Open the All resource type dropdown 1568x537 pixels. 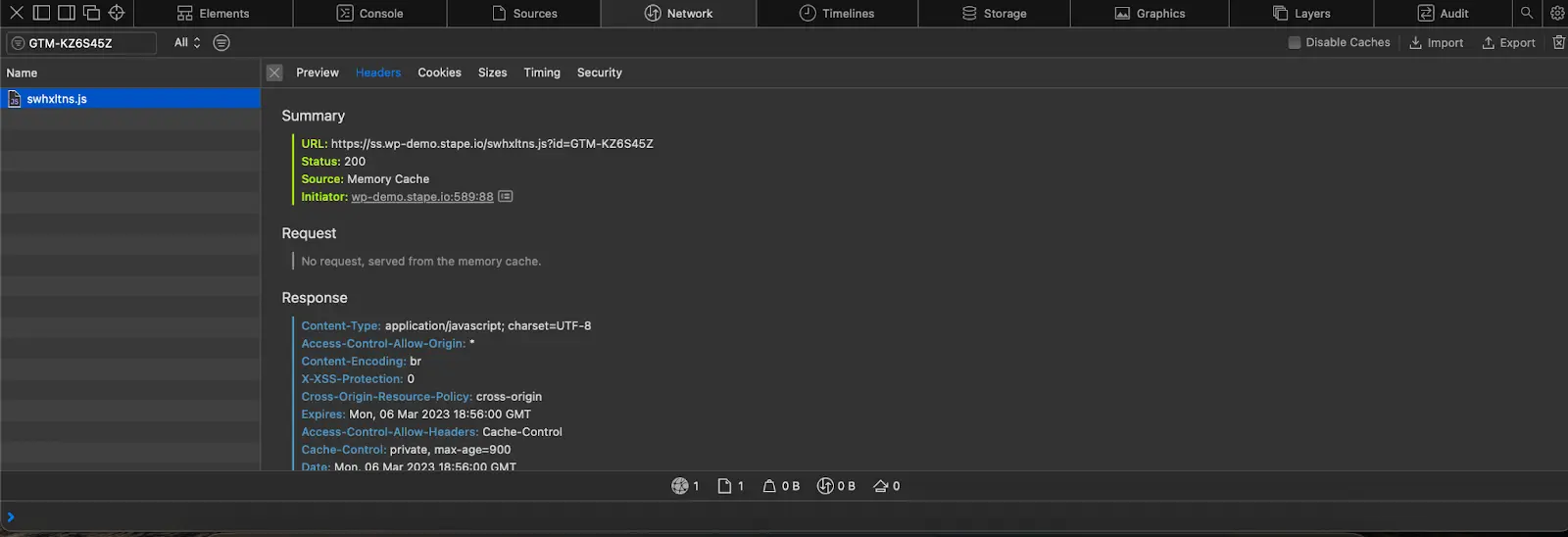pyautogui.click(x=187, y=42)
